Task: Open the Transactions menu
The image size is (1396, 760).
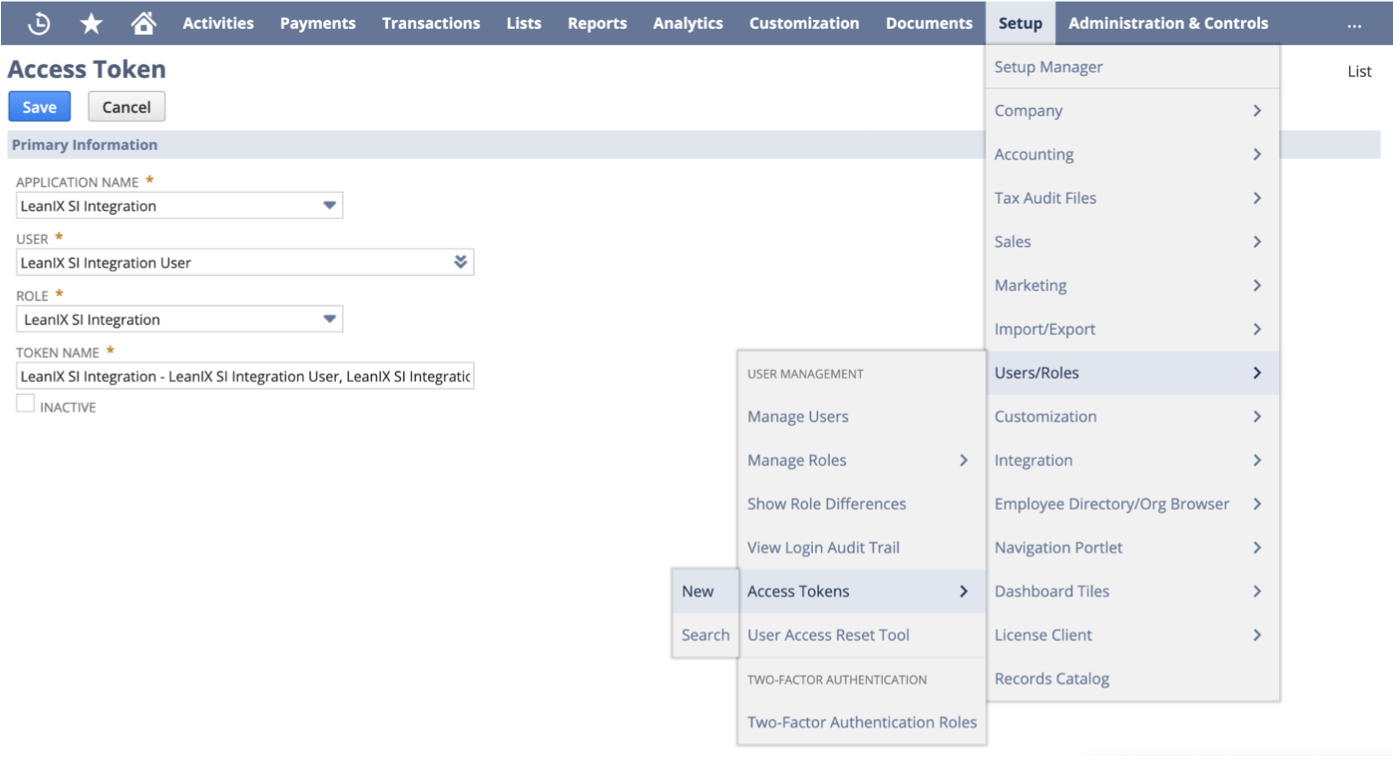Action: pos(431,23)
